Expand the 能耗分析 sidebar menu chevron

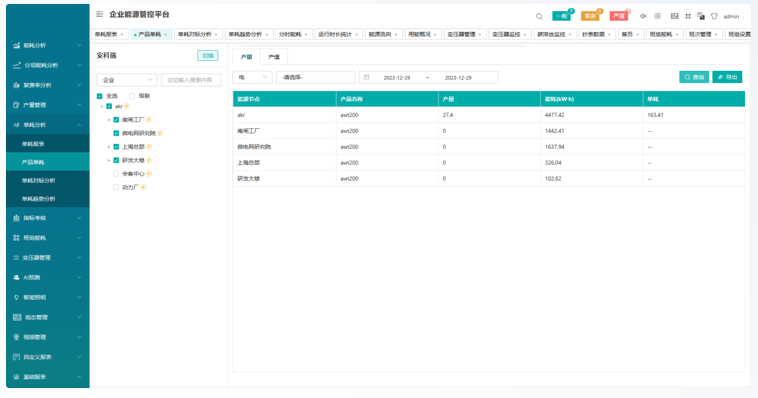79,45
